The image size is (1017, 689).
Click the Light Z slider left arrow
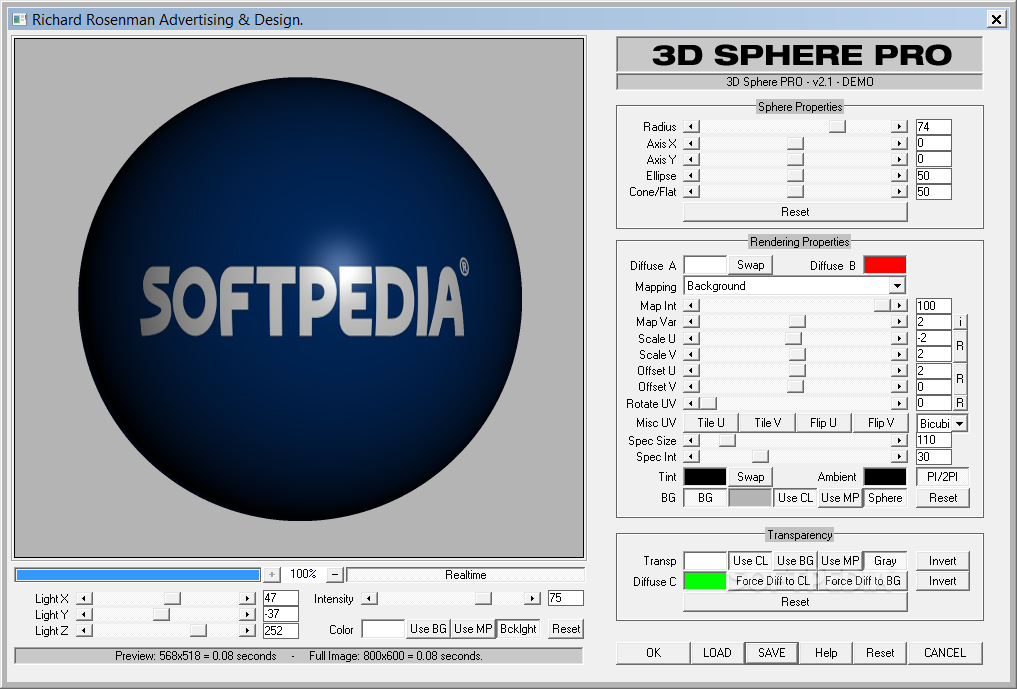[x=84, y=631]
